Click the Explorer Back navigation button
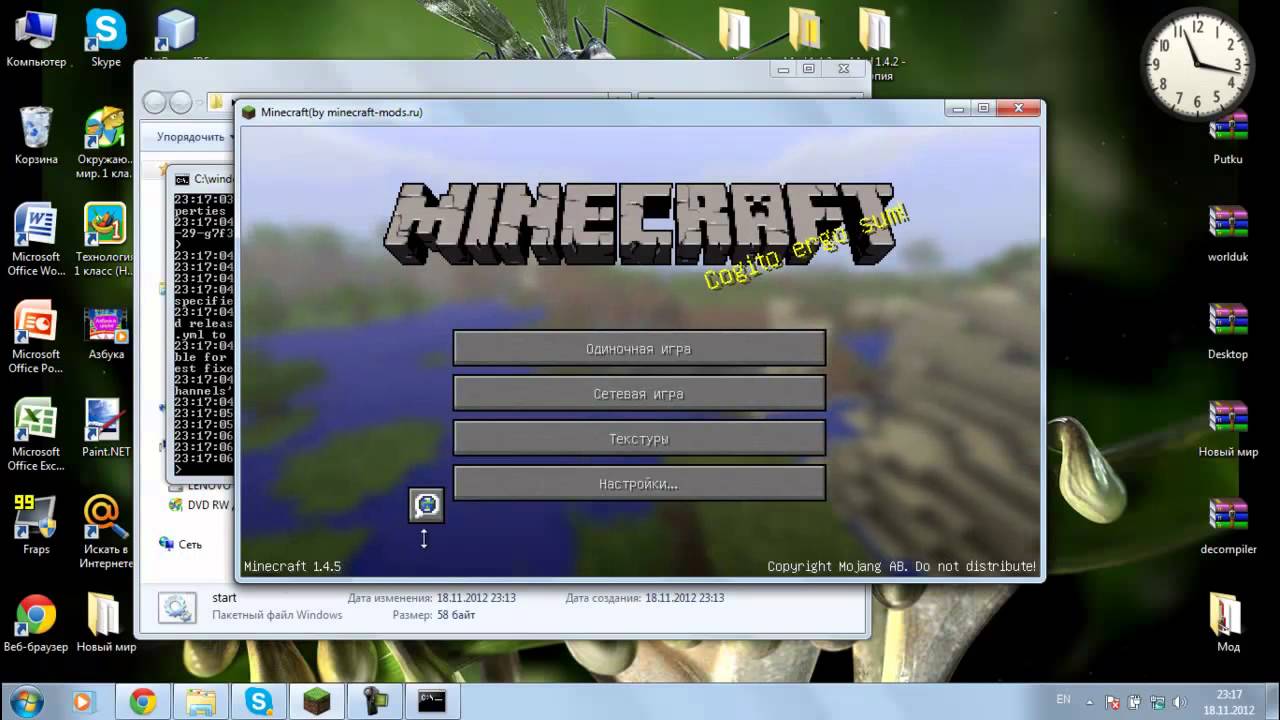 coord(155,102)
